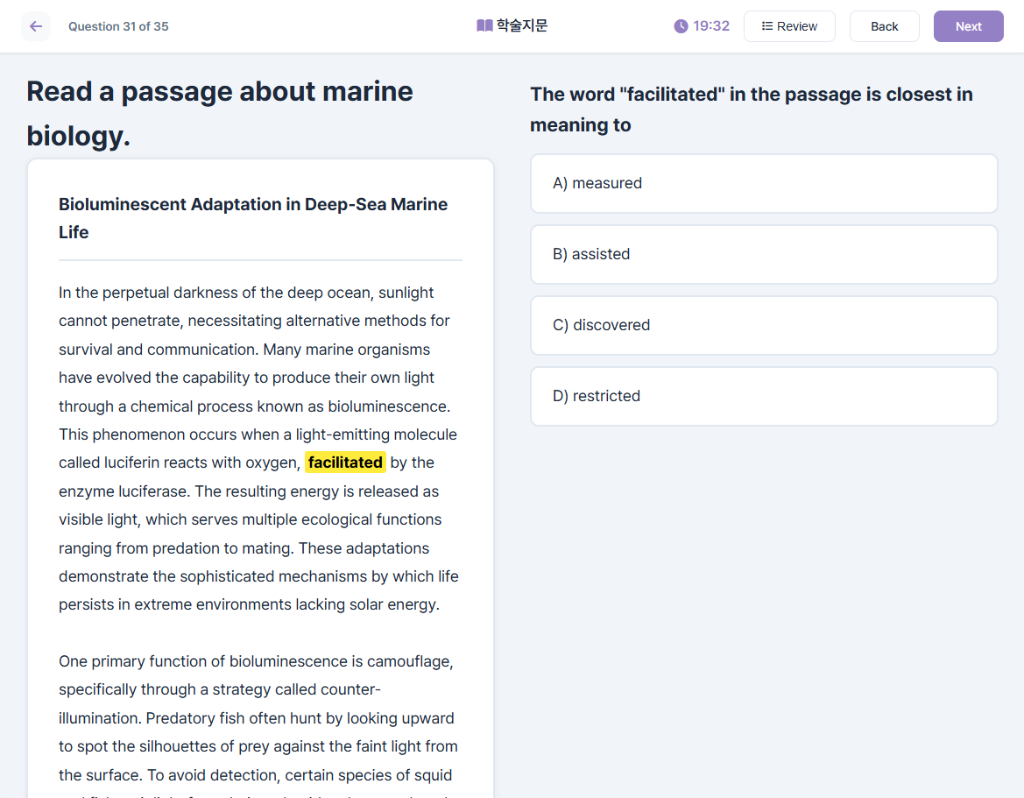The height and width of the screenshot is (798, 1024).
Task: Open the Review question list
Action: 789,27
